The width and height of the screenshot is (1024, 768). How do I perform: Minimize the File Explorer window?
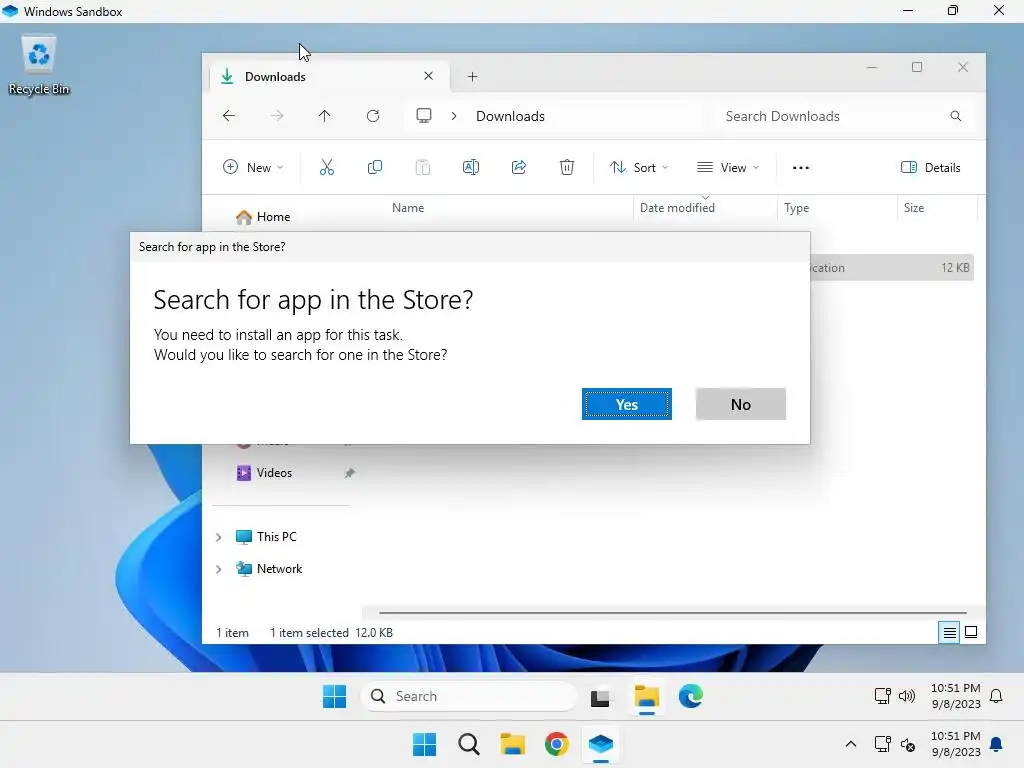pos(872,67)
